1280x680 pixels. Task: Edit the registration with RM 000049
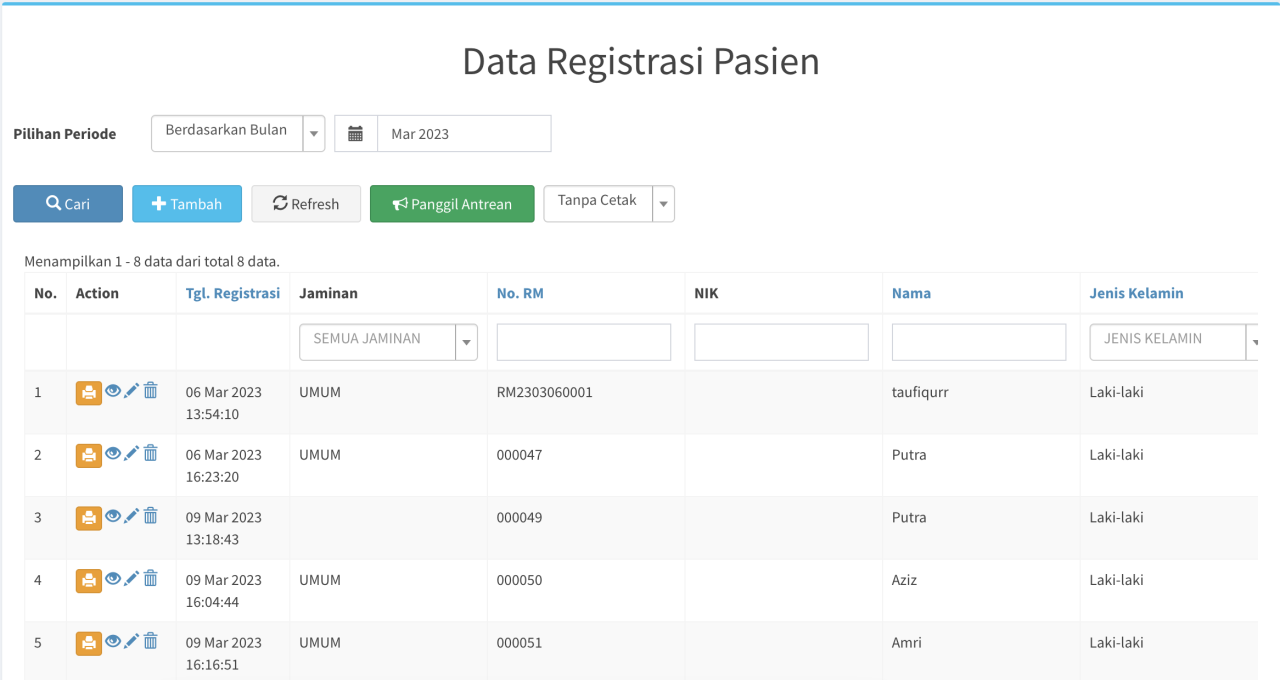(x=131, y=516)
